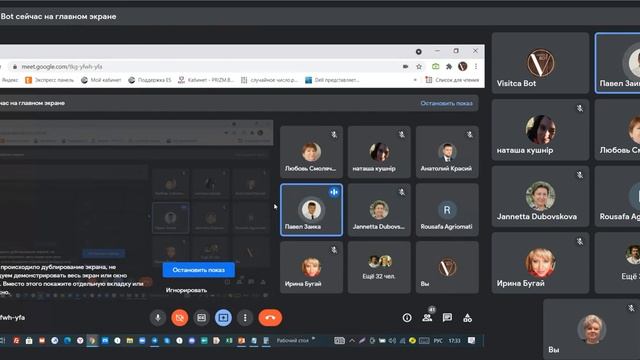Open the green extension icon in Chrome toolbar
The height and width of the screenshot is (360, 640).
tap(436, 67)
